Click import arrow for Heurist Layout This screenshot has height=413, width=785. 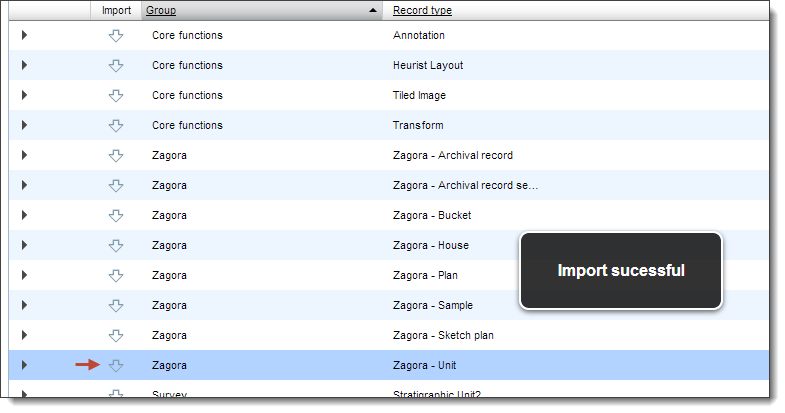coord(116,66)
